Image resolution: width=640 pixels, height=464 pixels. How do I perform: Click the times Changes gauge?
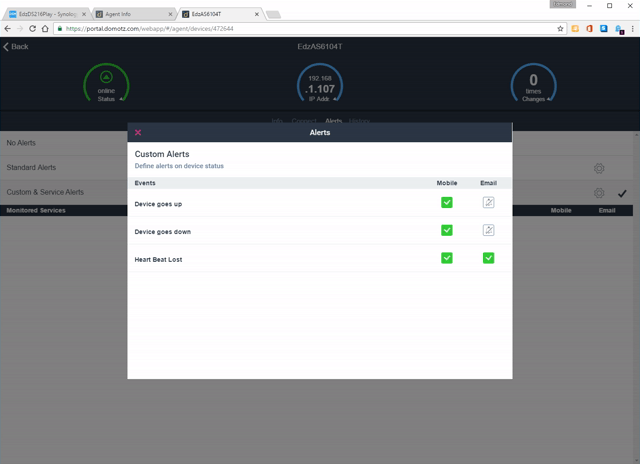coord(533,84)
